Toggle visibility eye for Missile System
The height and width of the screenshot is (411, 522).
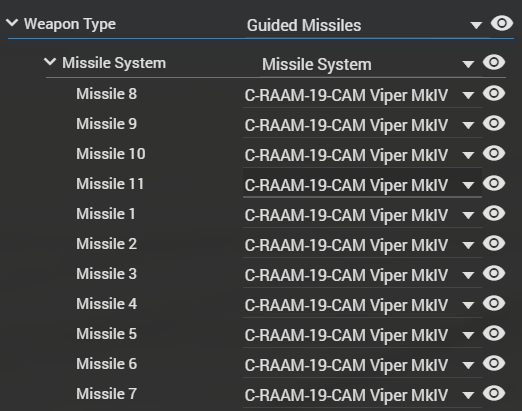click(494, 62)
